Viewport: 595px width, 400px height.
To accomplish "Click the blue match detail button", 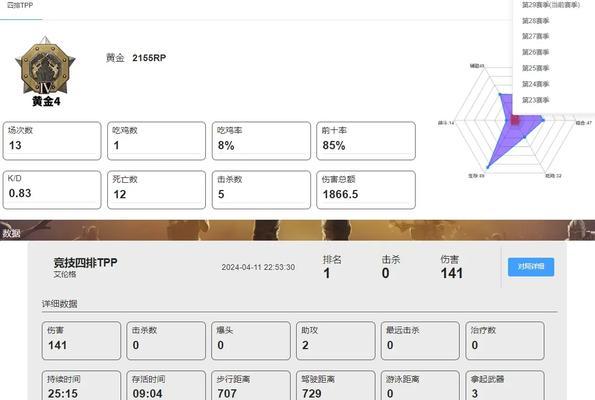I will [531, 267].
